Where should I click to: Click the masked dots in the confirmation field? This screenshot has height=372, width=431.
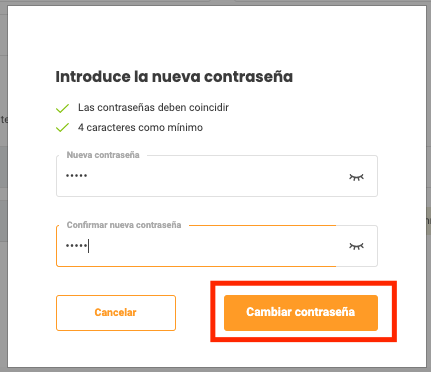coord(76,246)
